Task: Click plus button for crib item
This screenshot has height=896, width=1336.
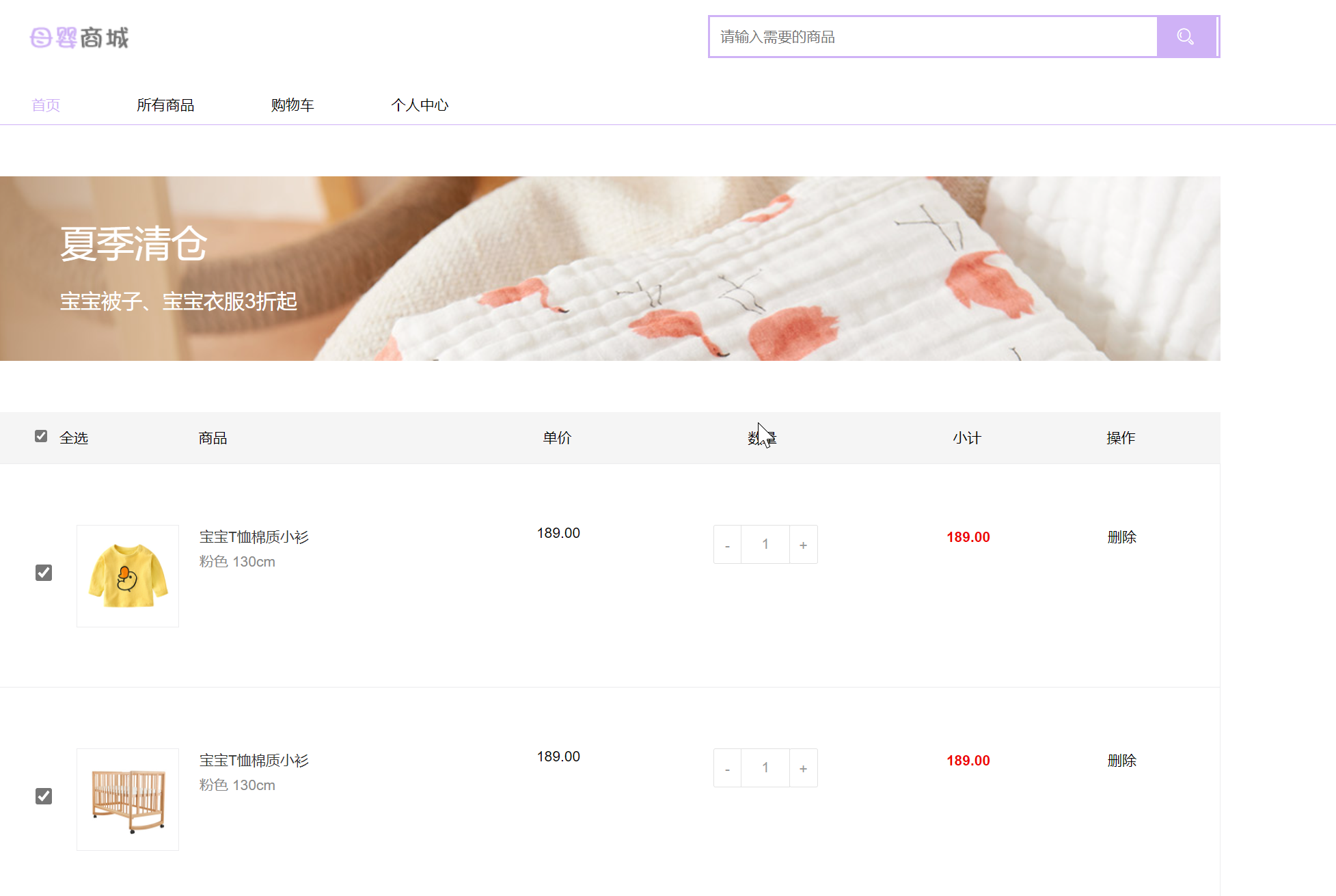Action: (803, 768)
